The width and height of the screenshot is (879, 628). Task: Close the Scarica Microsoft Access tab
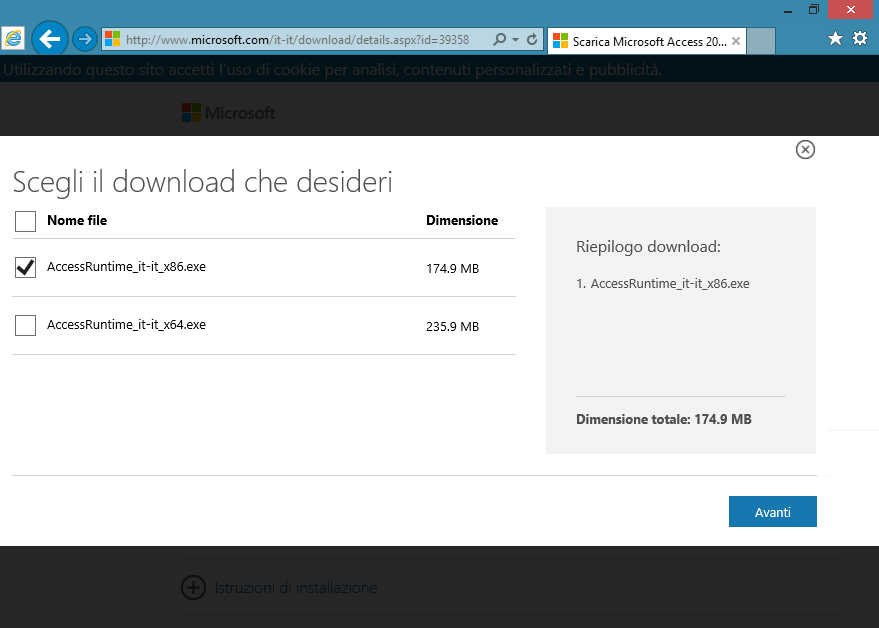[737, 41]
